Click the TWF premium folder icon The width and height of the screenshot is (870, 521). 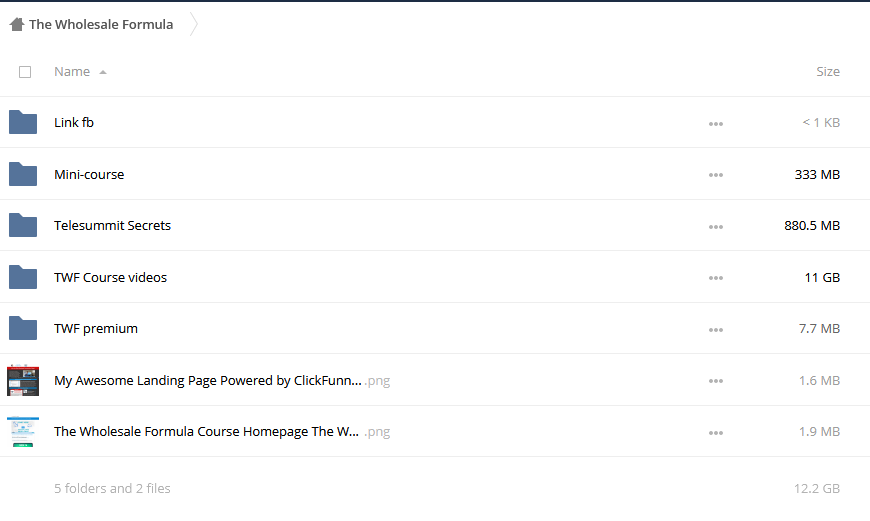[x=23, y=328]
